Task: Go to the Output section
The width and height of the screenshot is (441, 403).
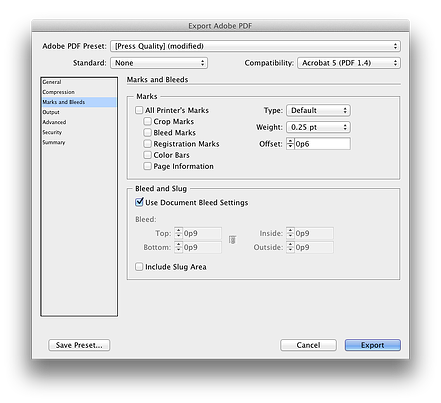Action: 79,112
